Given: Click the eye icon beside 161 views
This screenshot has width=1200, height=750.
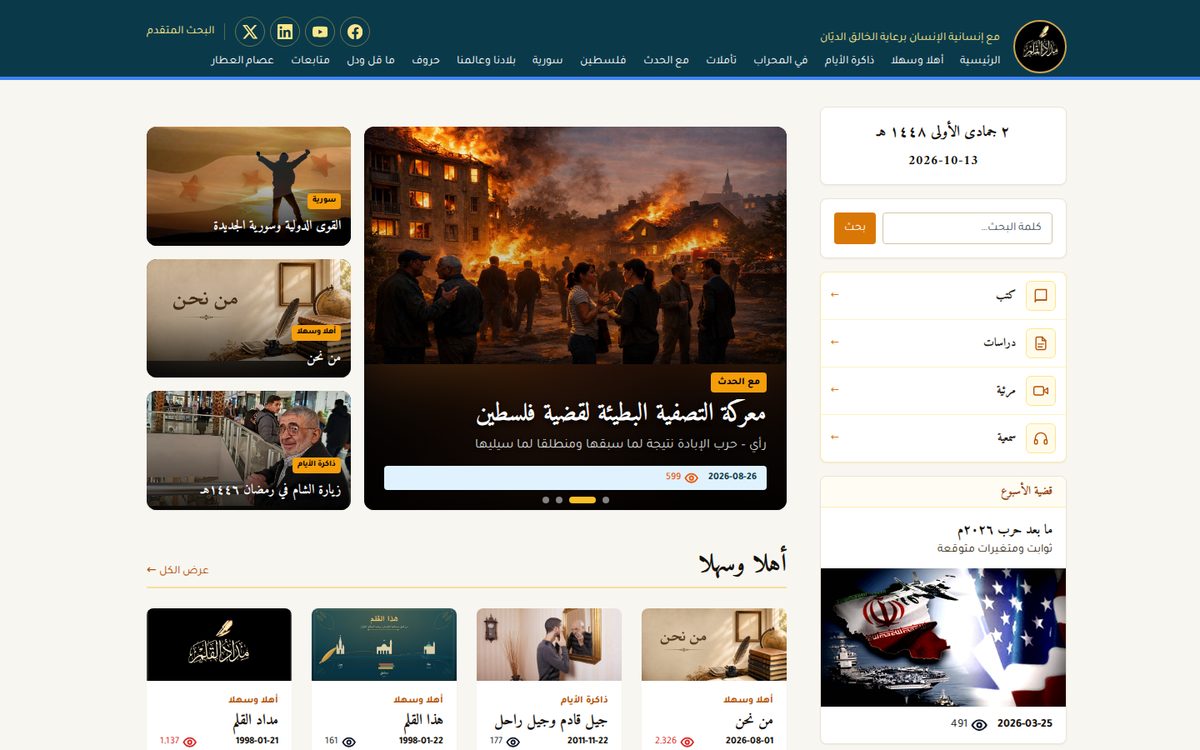Looking at the screenshot, I should click(349, 742).
